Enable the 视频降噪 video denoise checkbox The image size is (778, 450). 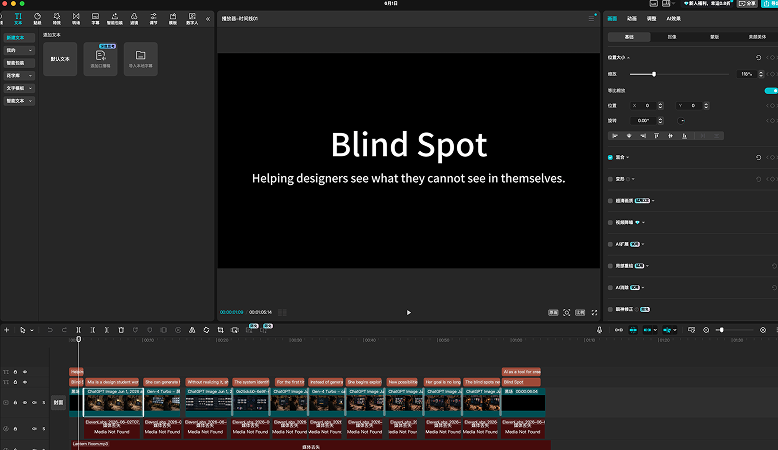coord(610,222)
